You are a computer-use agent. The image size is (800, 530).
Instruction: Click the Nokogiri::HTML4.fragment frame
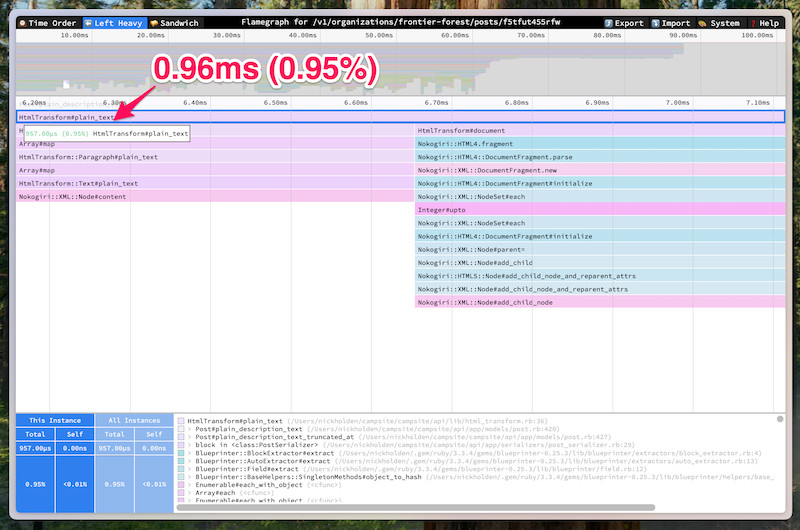[x=600, y=144]
